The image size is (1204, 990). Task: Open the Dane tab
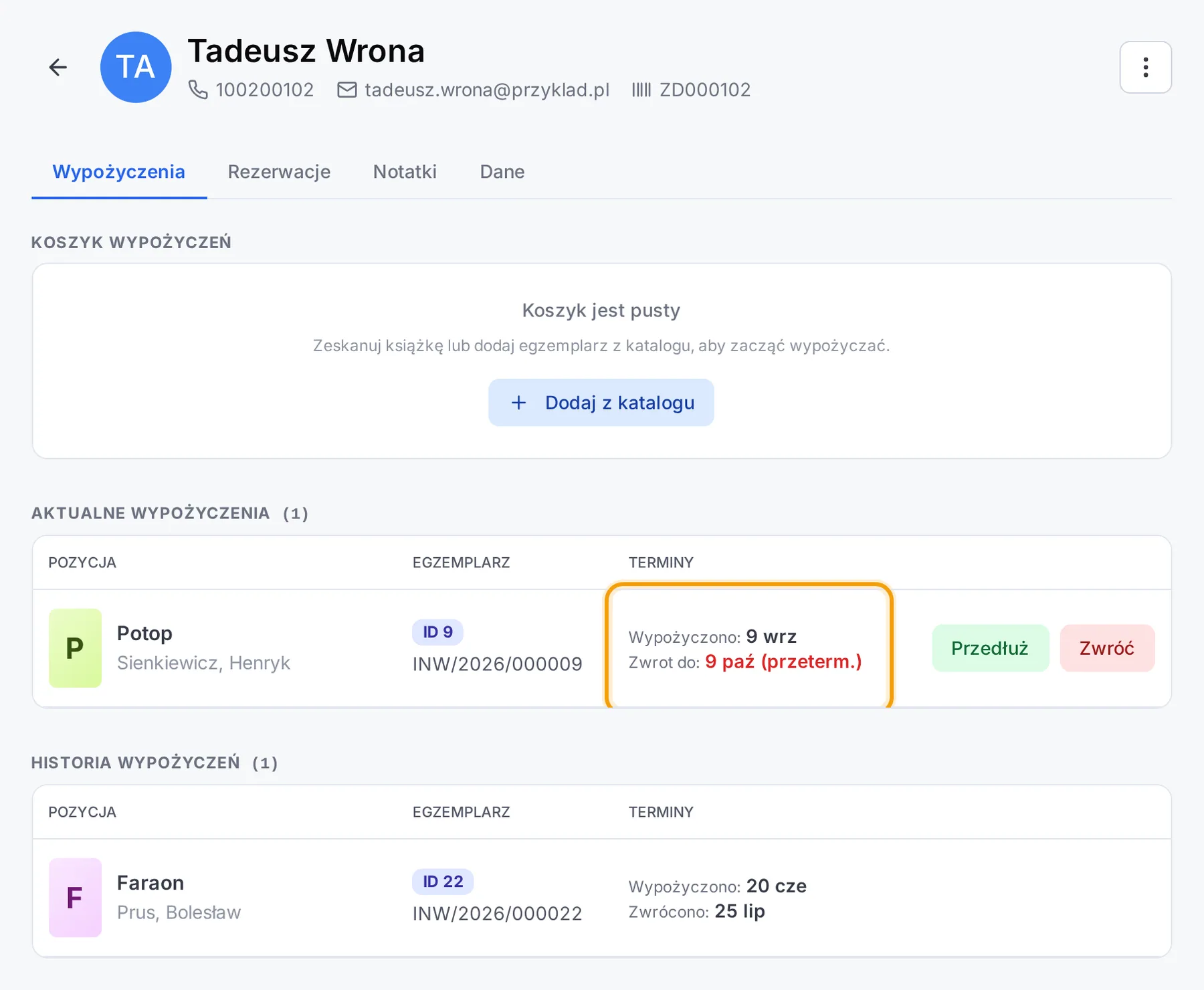[502, 172]
